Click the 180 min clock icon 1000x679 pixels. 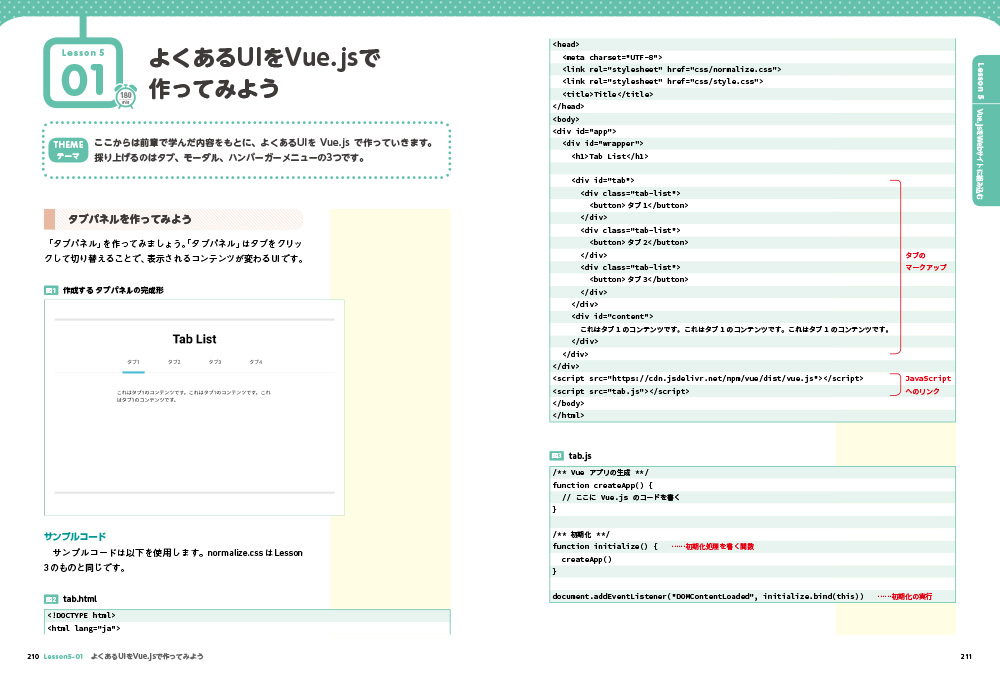pos(126,96)
